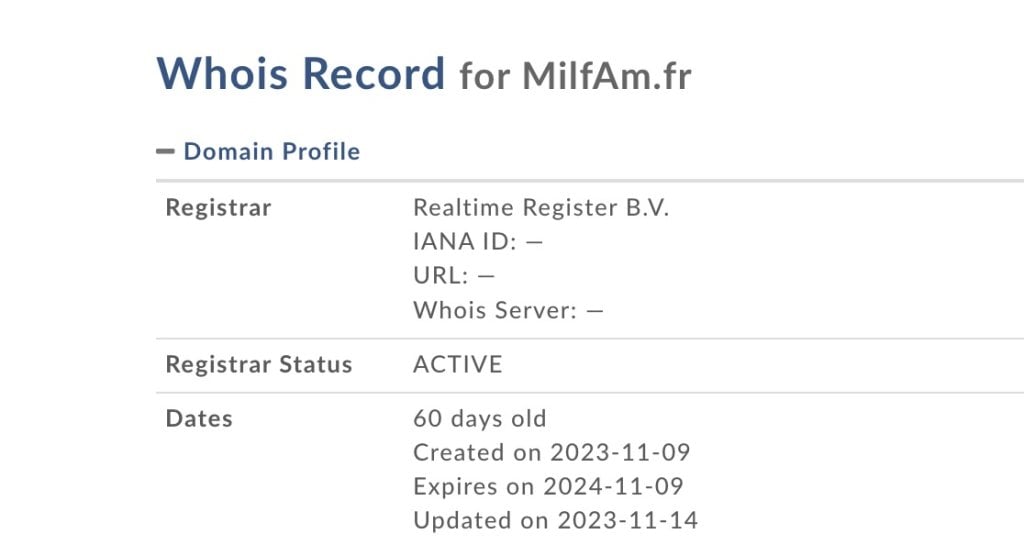Viewport: 1024px width, 545px height.
Task: Click the dash after IANA ID
Action: pyautogui.click(x=534, y=242)
